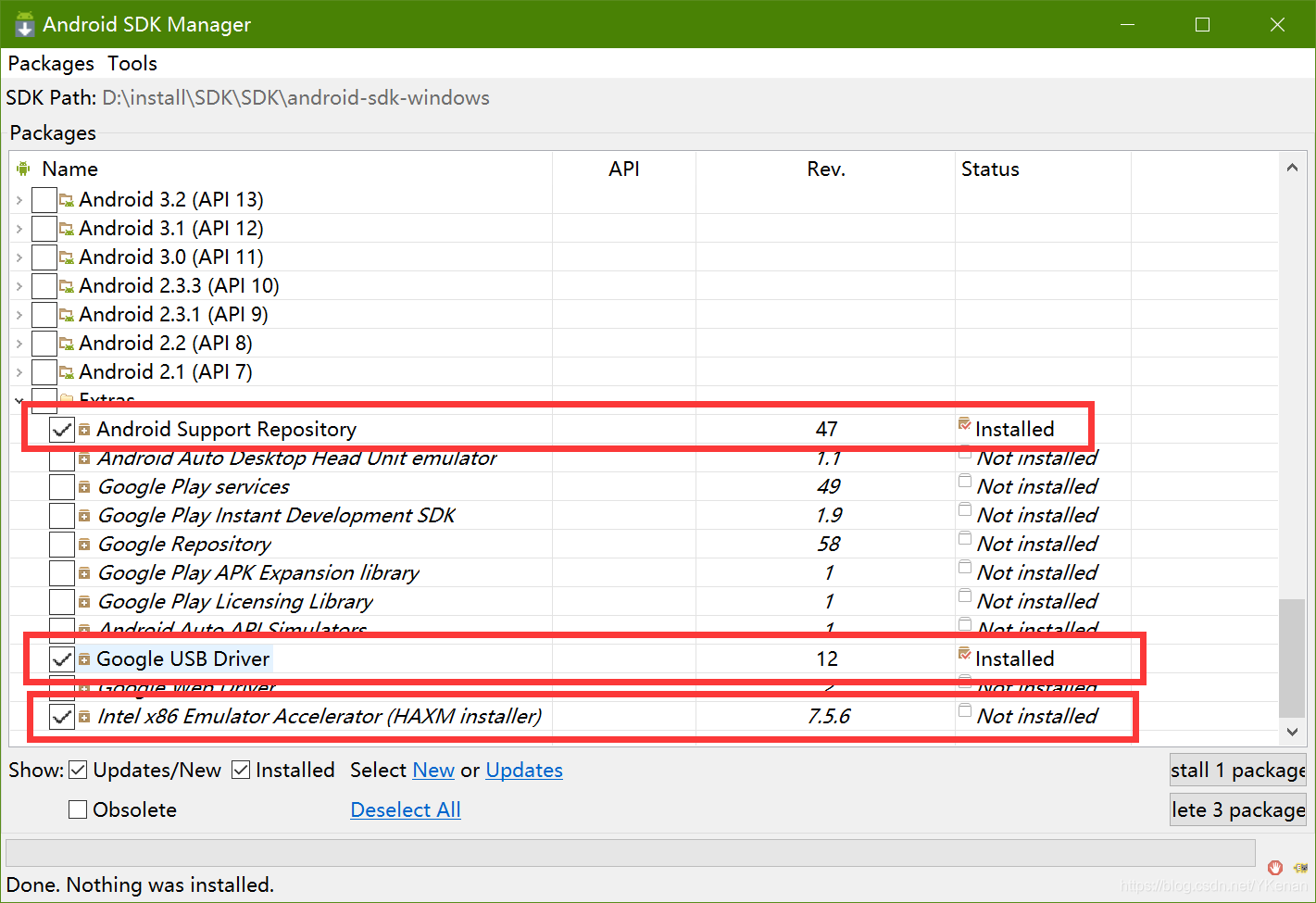Tick the Google Play APK Expansion library checkbox

(62, 573)
